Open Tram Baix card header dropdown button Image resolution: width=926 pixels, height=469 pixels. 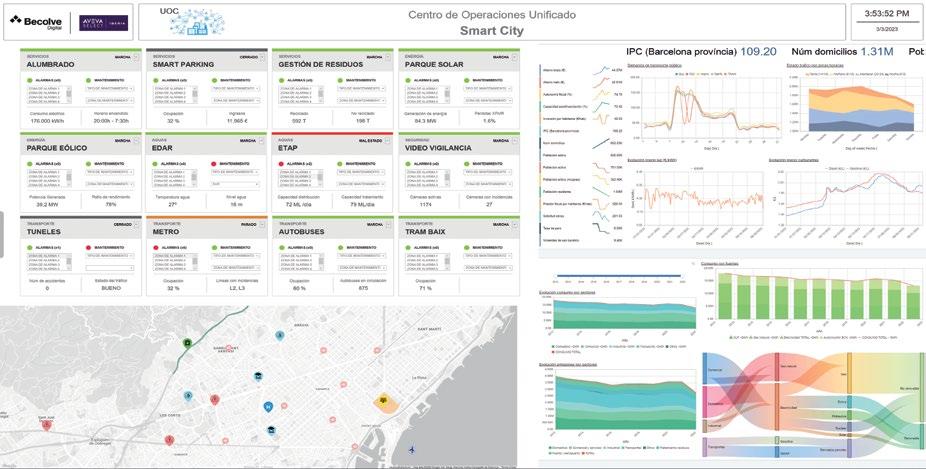(515, 225)
